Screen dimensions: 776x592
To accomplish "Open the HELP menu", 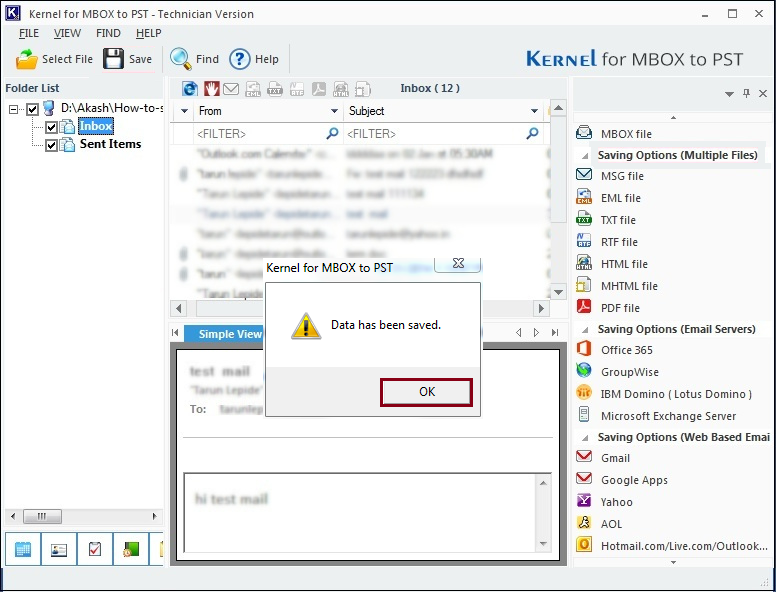I will click(x=148, y=33).
